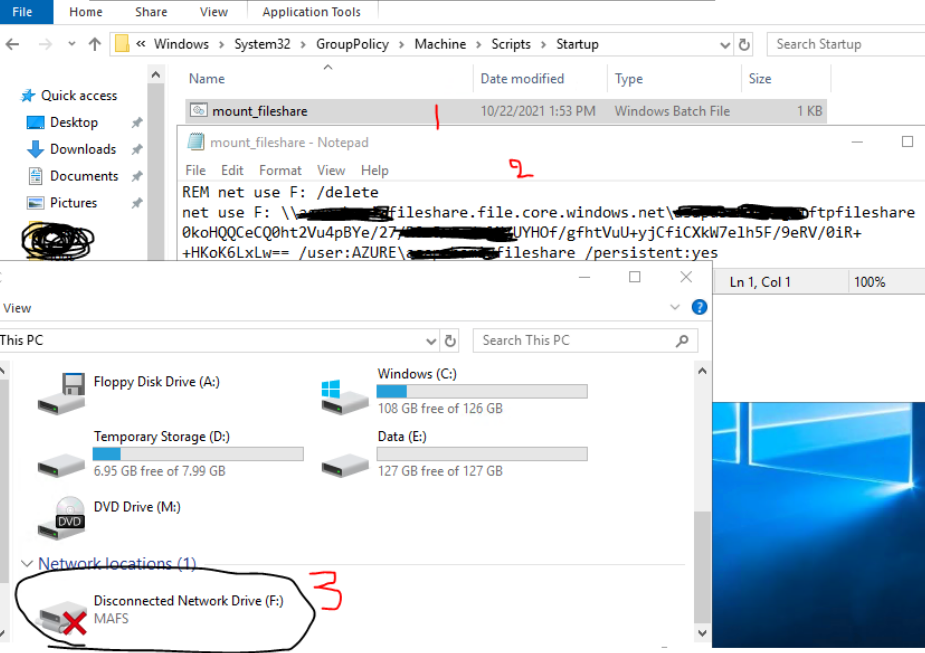The image size is (925, 653).
Task: Open the recent locations dropdown arrow
Action: pos(71,44)
